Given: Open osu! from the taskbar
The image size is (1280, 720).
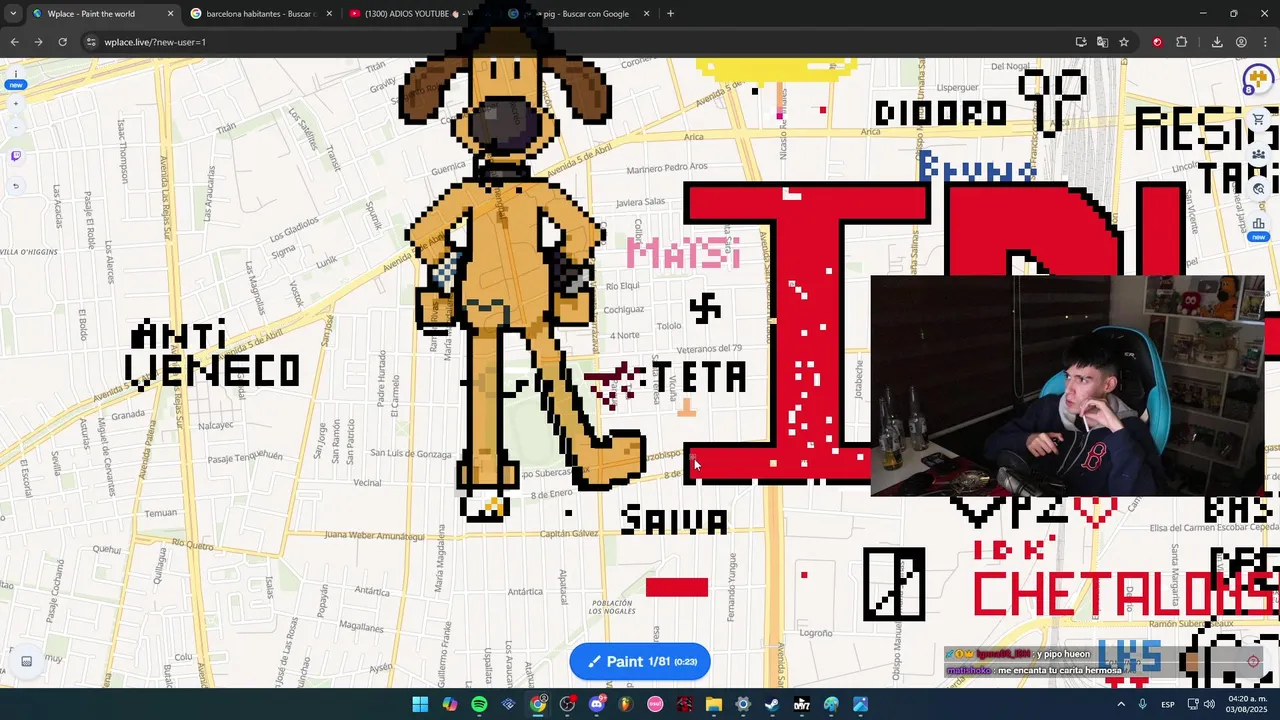Looking at the screenshot, I should point(655,704).
